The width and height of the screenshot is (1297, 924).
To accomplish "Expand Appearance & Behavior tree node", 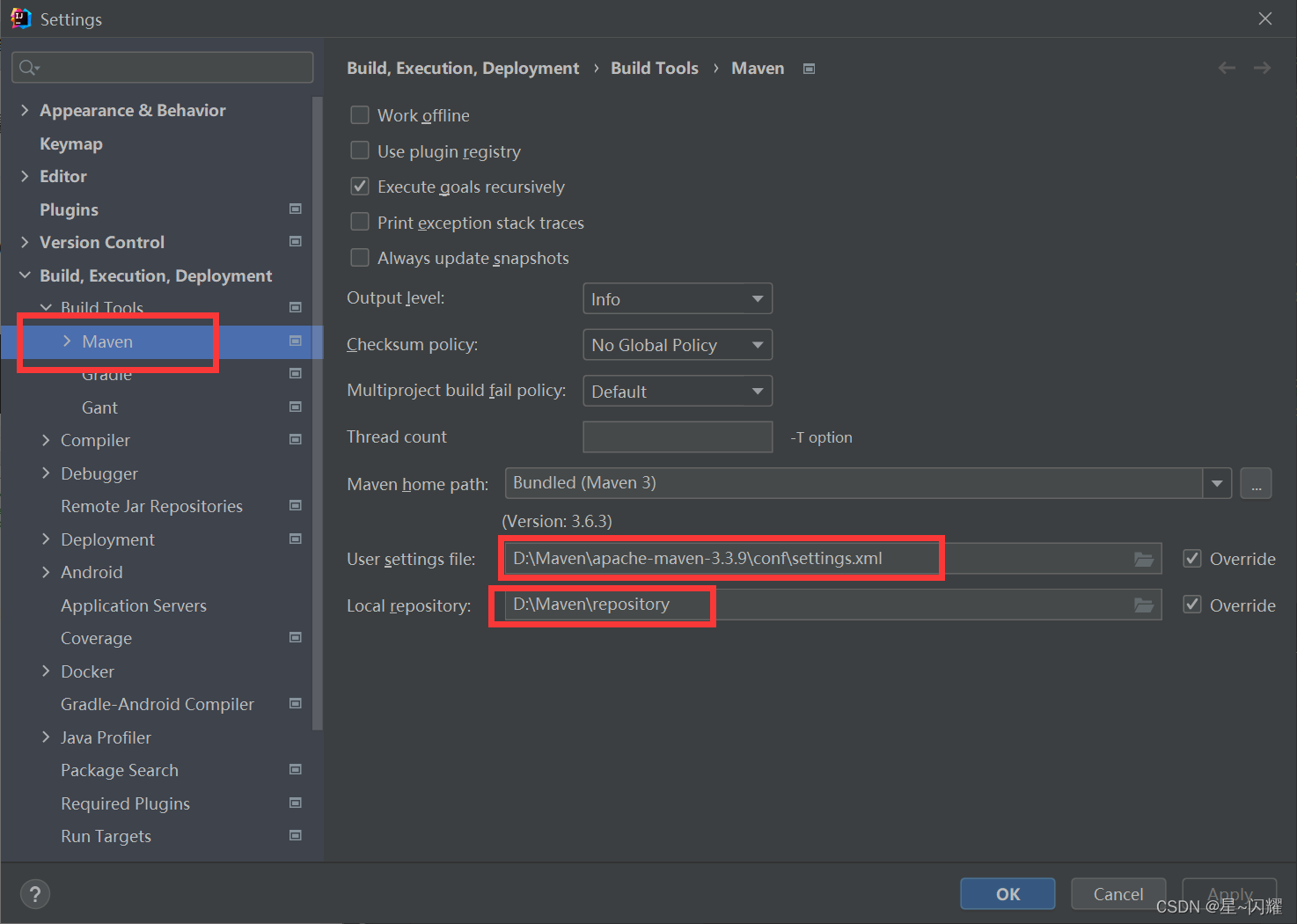I will [25, 110].
